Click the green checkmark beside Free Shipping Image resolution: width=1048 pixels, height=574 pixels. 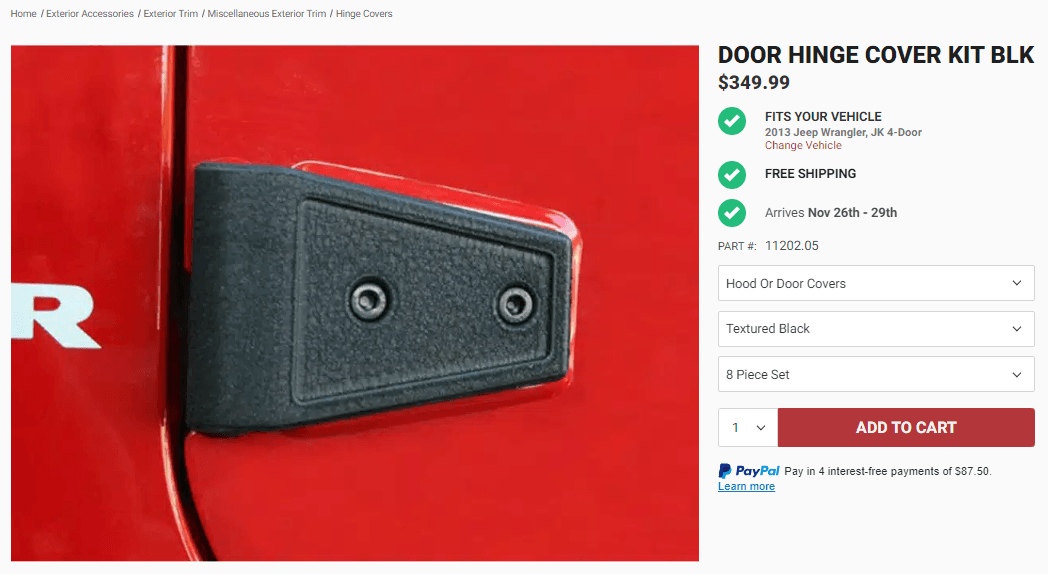pos(732,174)
